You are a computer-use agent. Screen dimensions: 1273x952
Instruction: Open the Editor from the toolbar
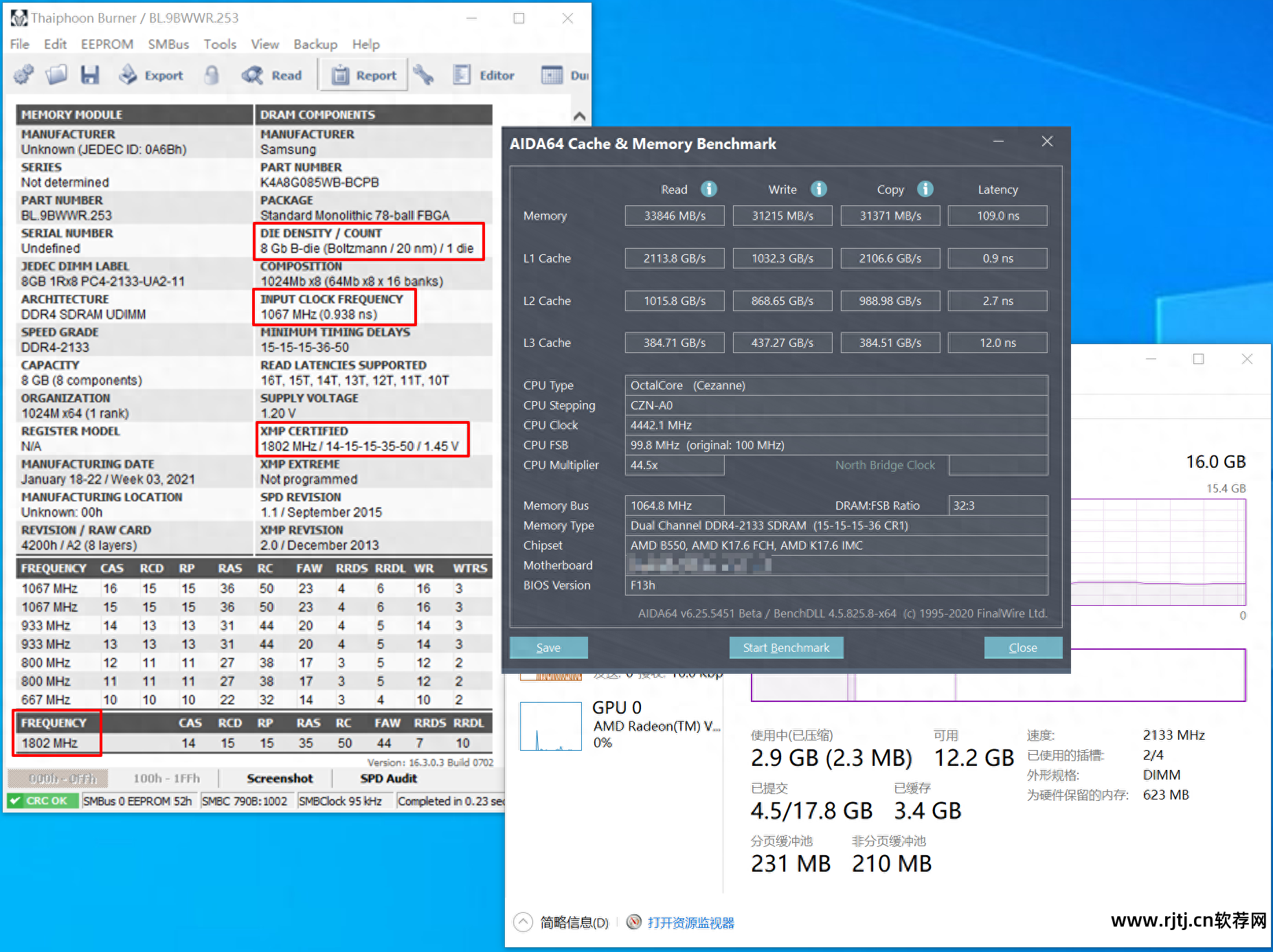coord(484,75)
